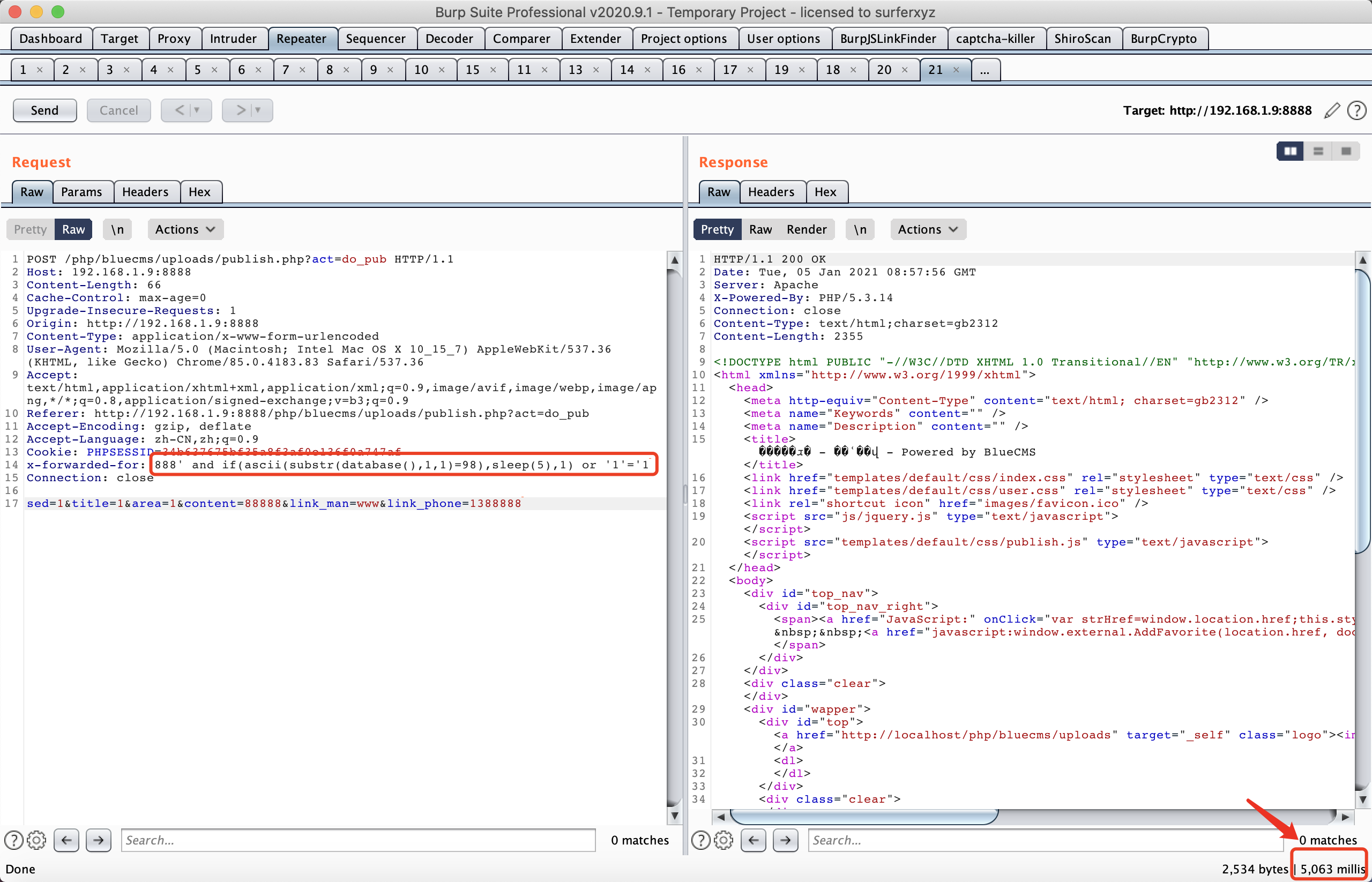This screenshot has width=1372, height=882.
Task: Click request search next-match arrow
Action: tap(99, 840)
